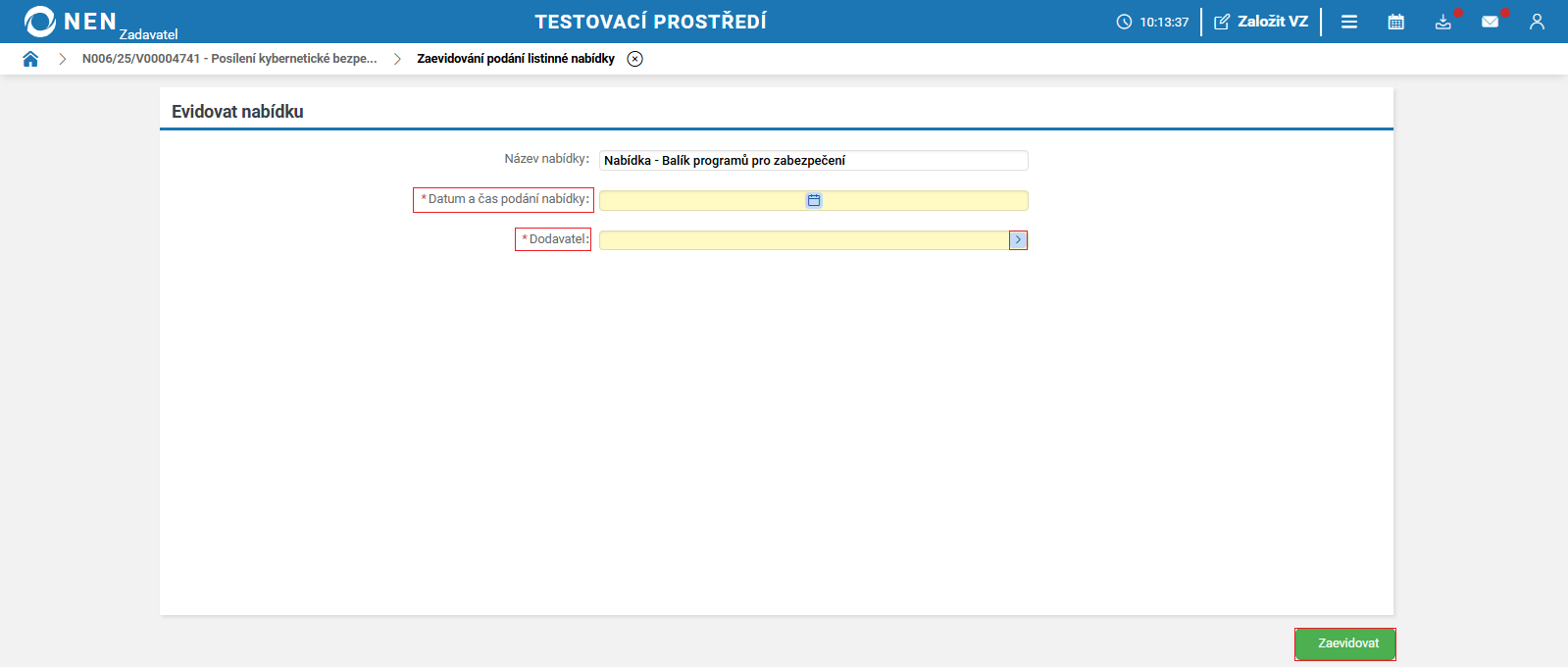Close the Zaevidování podání listinné nabídky breadcrumb
Image resolution: width=1568 pixels, height=667 pixels.
pyautogui.click(x=635, y=59)
